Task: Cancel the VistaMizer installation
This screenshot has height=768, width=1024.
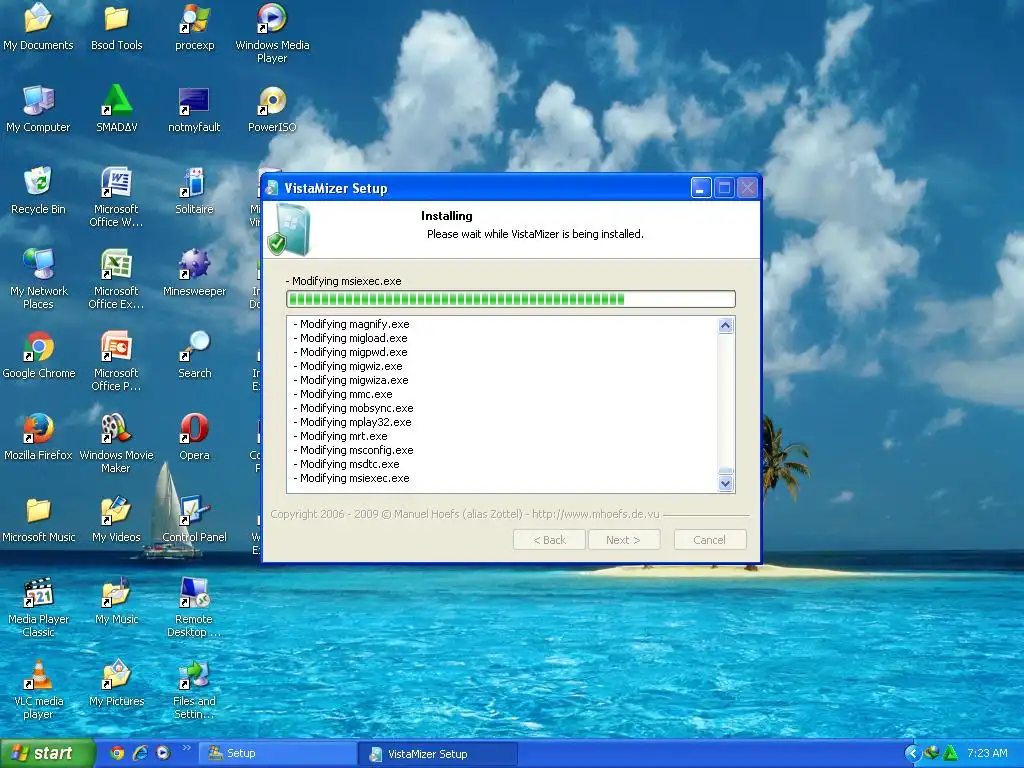Action: point(710,540)
